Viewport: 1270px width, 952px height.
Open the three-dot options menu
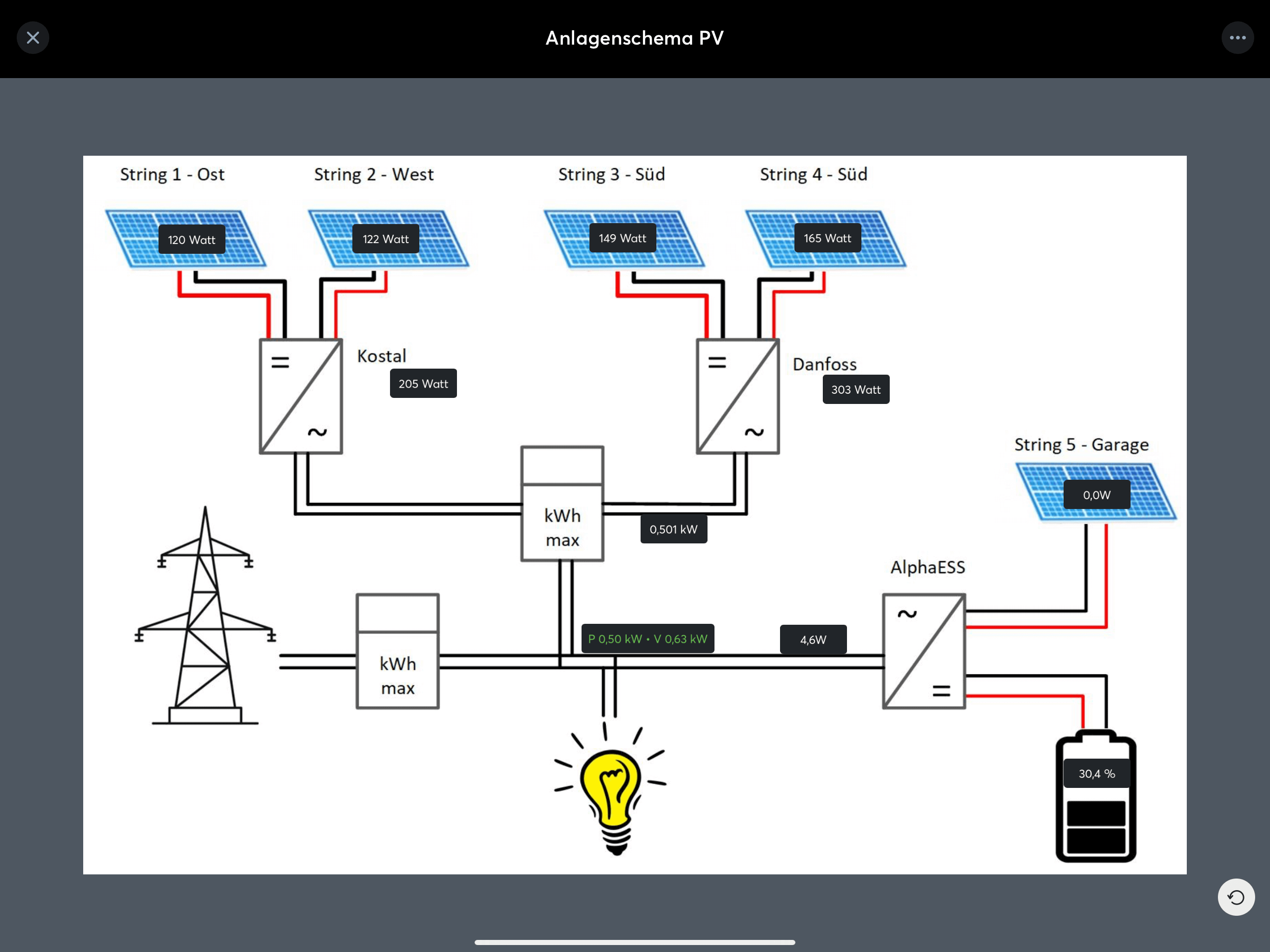(x=1237, y=38)
